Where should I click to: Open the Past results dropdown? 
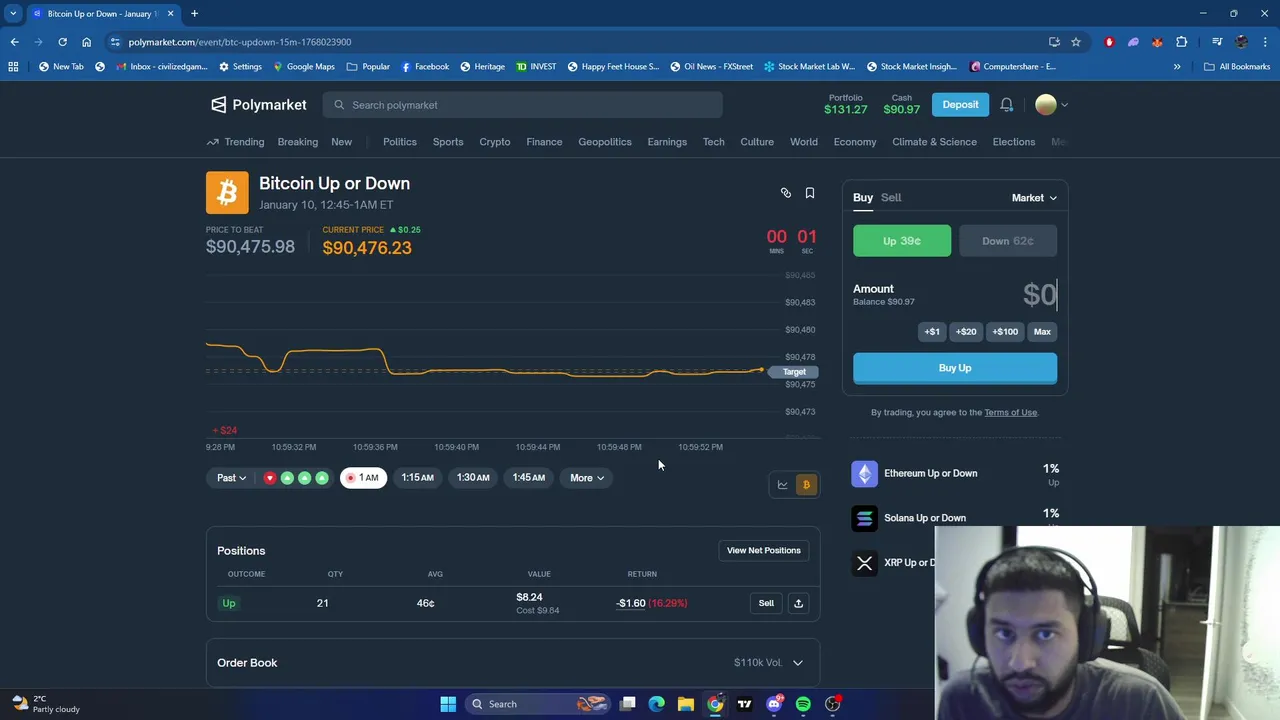231,478
